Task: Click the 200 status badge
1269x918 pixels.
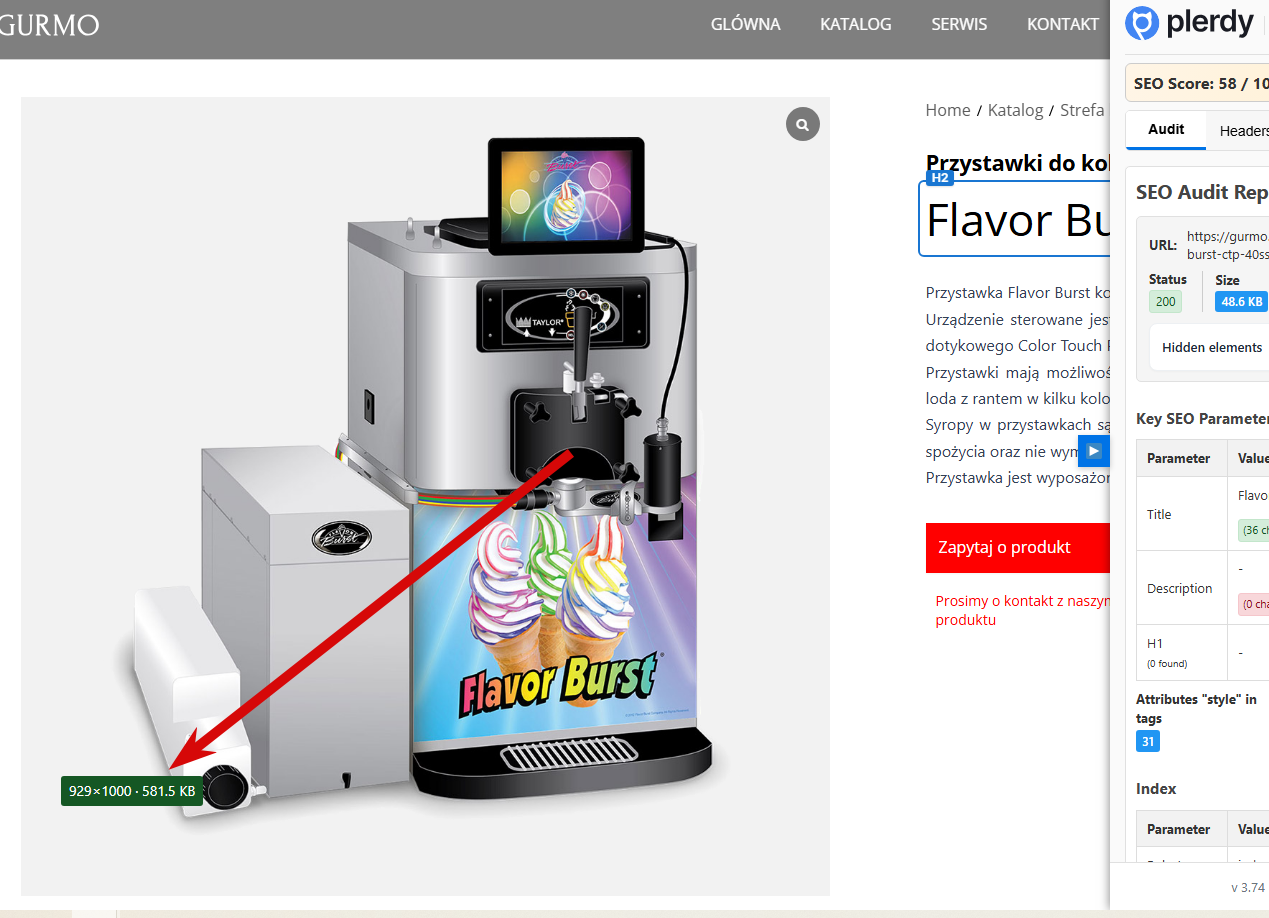Action: click(1165, 301)
